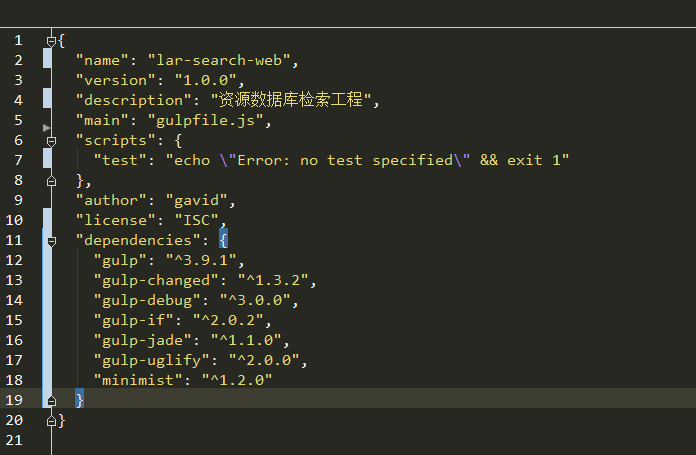Click the Chinese description string value
This screenshot has width=696, height=455.
pos(290,100)
